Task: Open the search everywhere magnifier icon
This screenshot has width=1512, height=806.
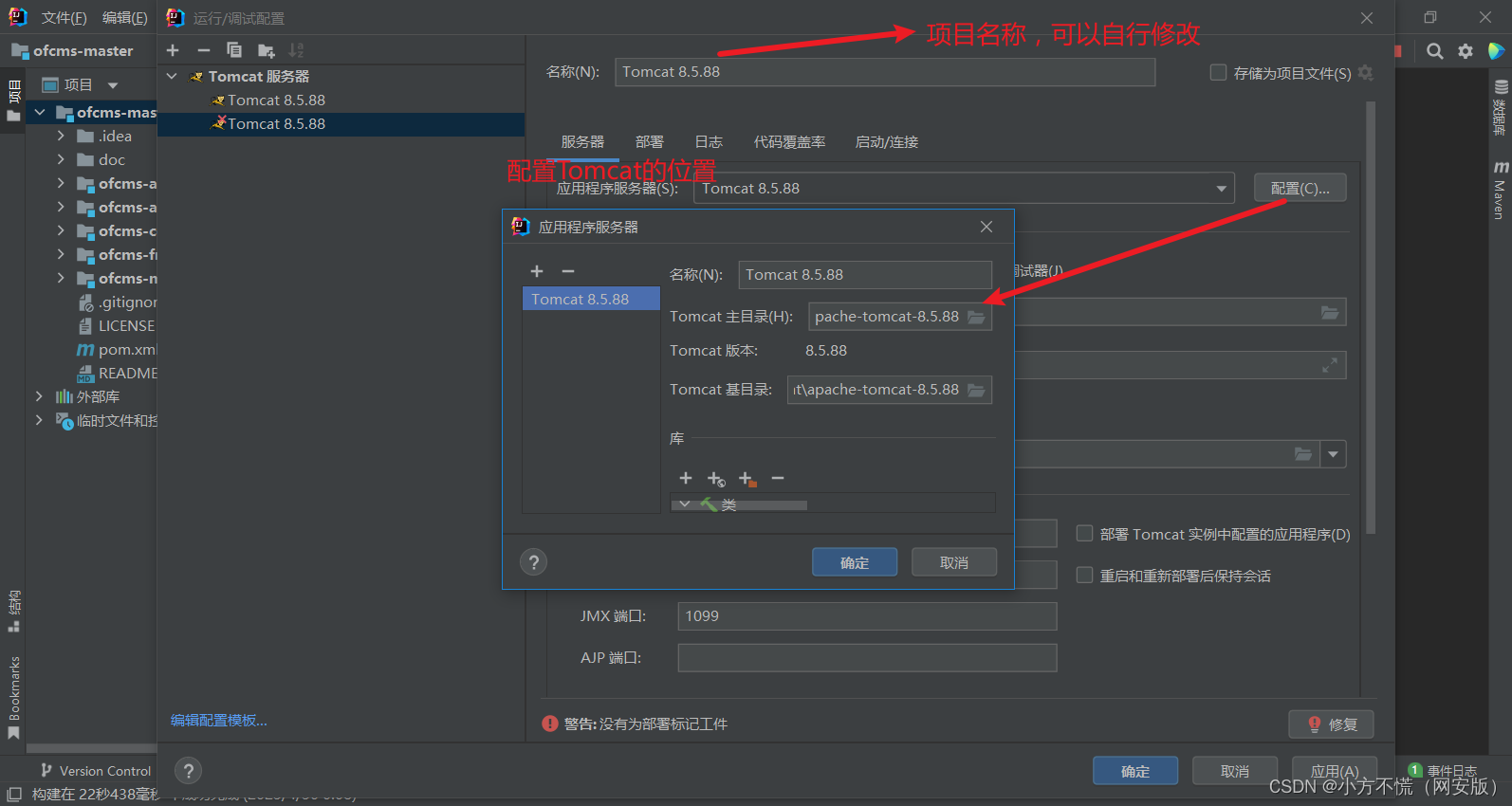Action: tap(1435, 51)
